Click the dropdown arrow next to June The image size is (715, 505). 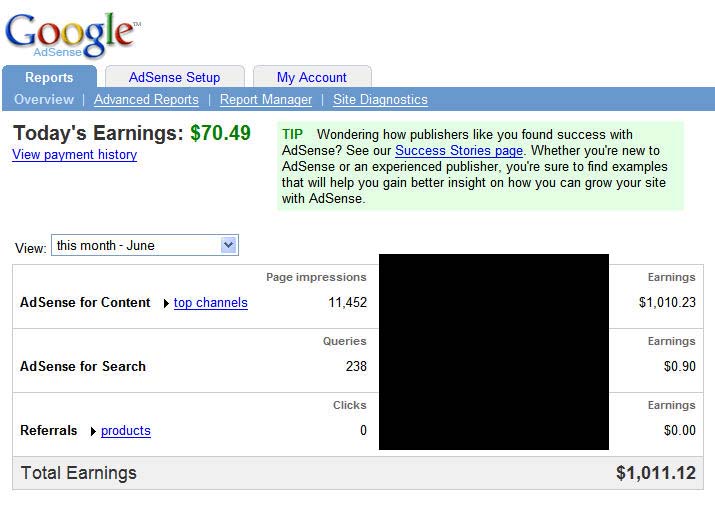tap(228, 245)
